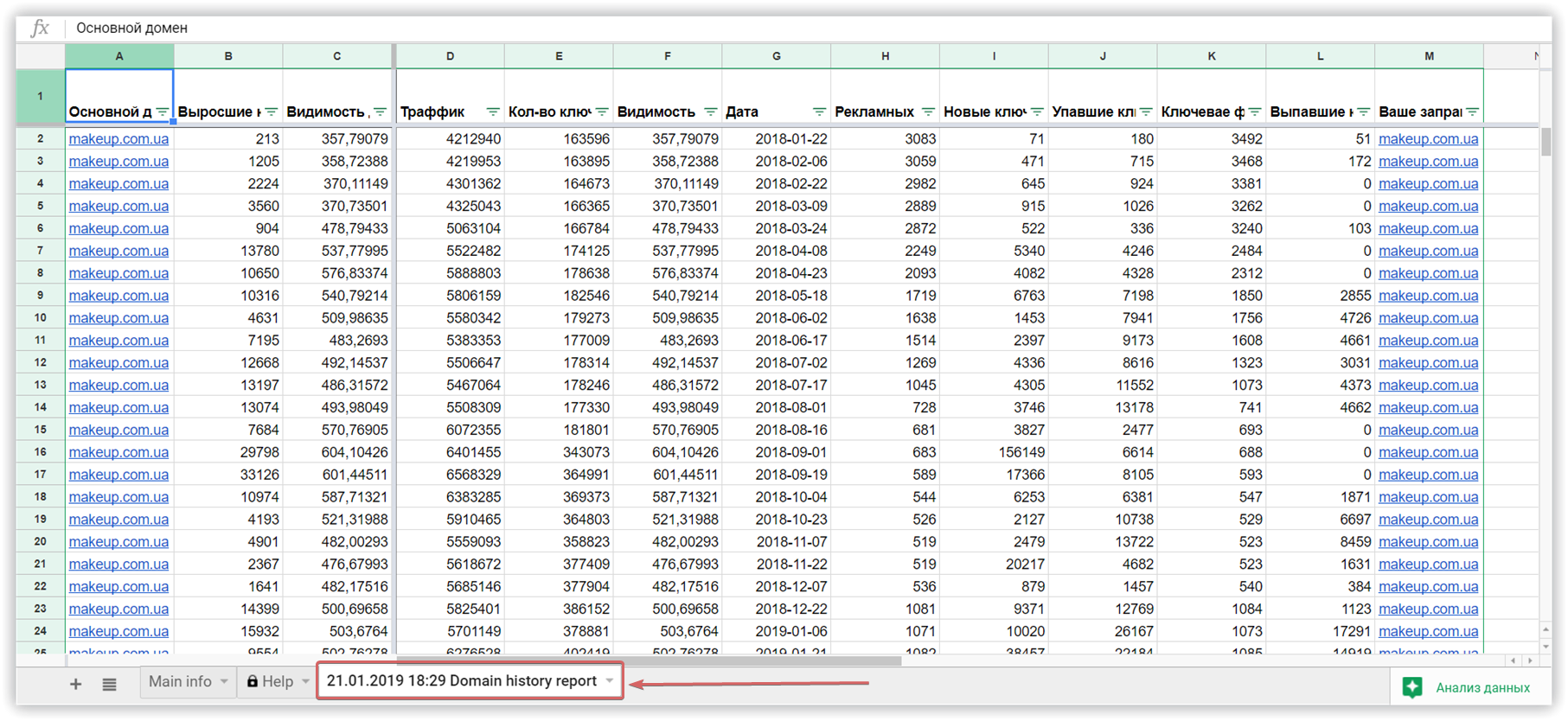
Task: Open filter for Выпавшие column
Action: (1363, 112)
